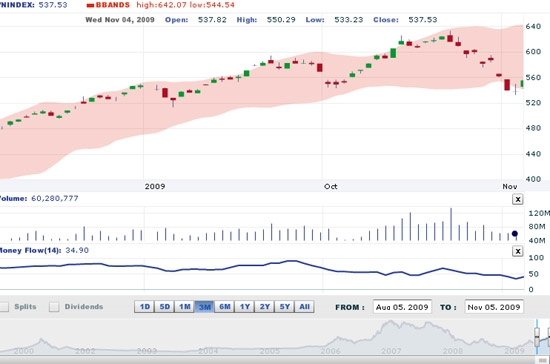
Task: Show All historical data
Action: tap(304, 307)
